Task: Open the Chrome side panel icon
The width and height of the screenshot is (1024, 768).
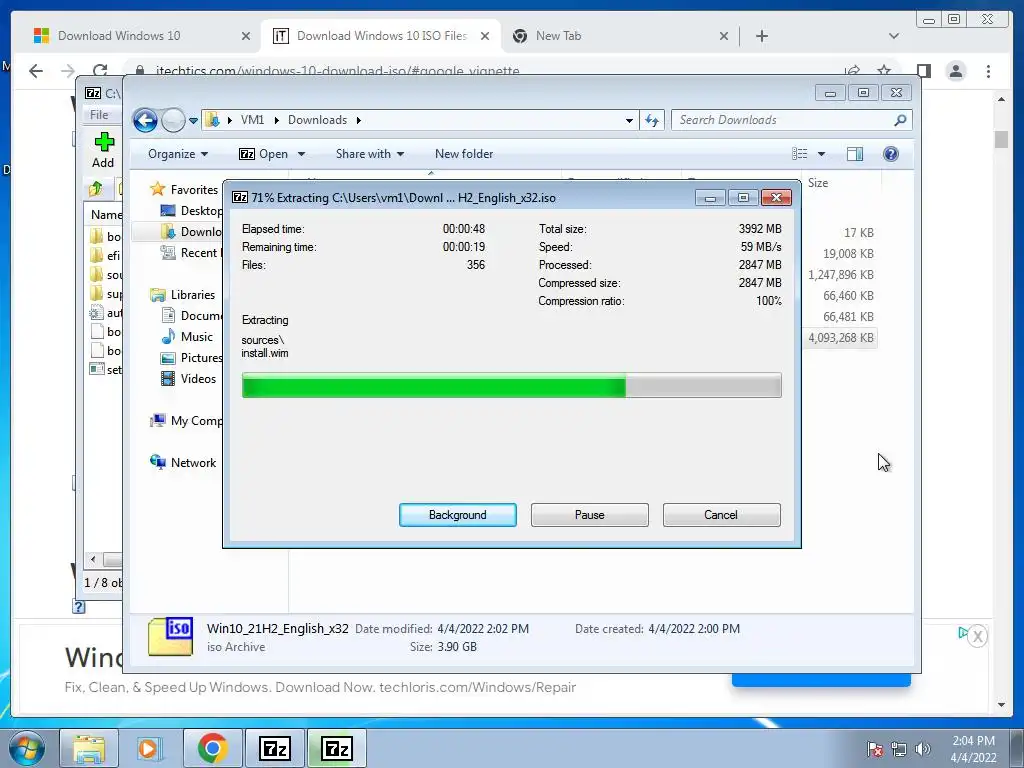Action: click(923, 71)
